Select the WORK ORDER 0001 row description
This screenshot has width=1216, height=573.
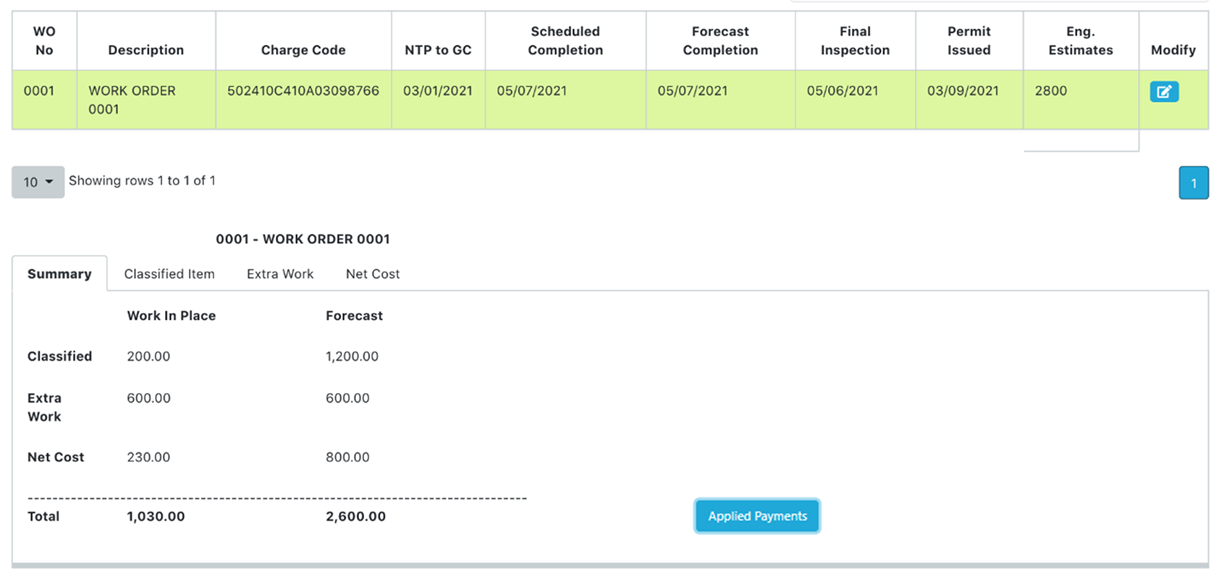[132, 100]
